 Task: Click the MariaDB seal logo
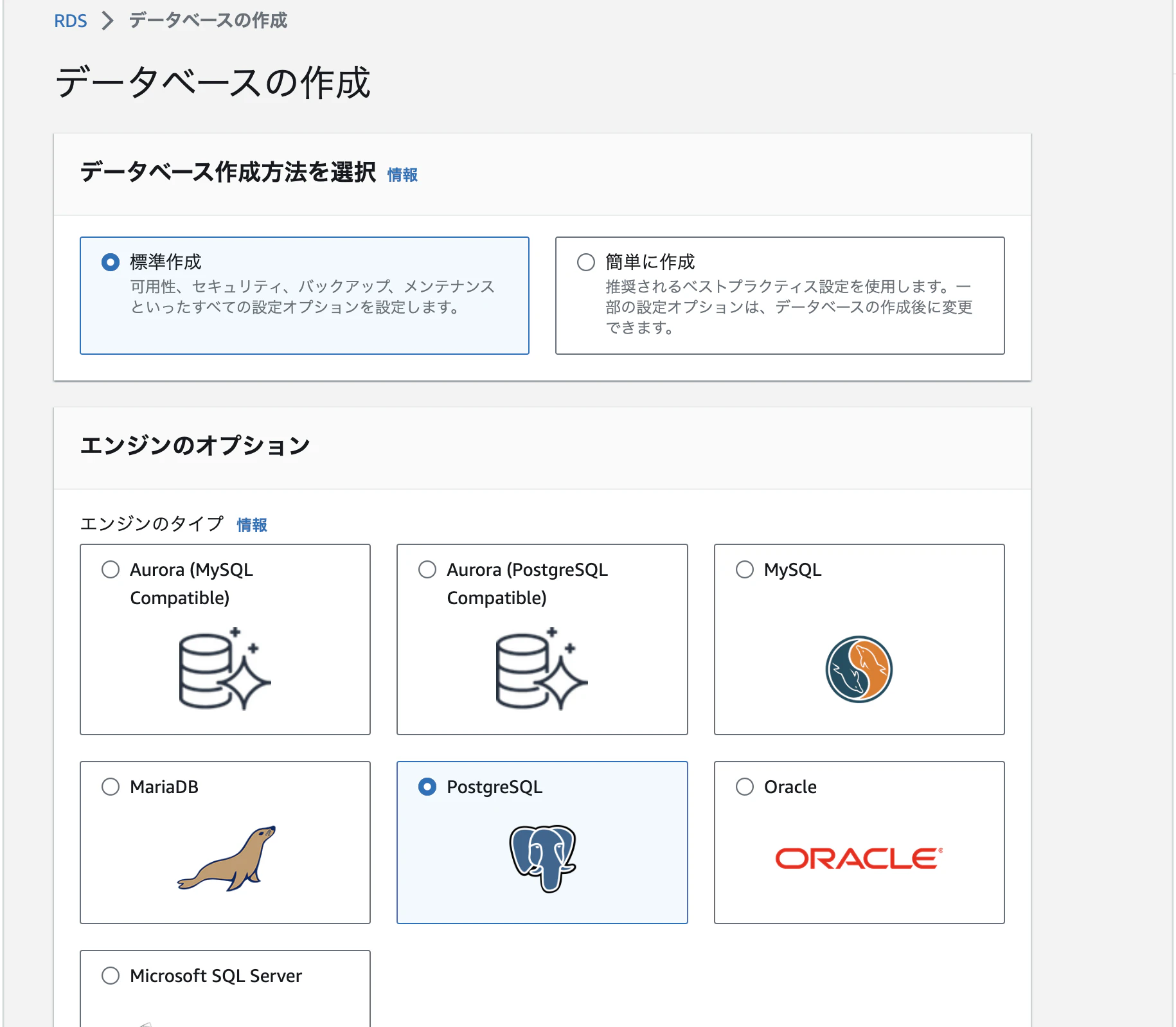pos(226,858)
